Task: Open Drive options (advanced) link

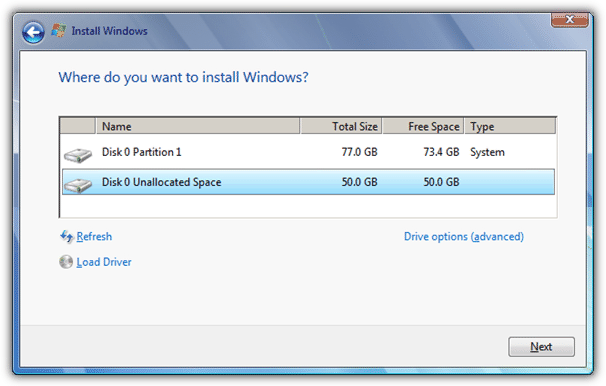Action: click(x=464, y=236)
